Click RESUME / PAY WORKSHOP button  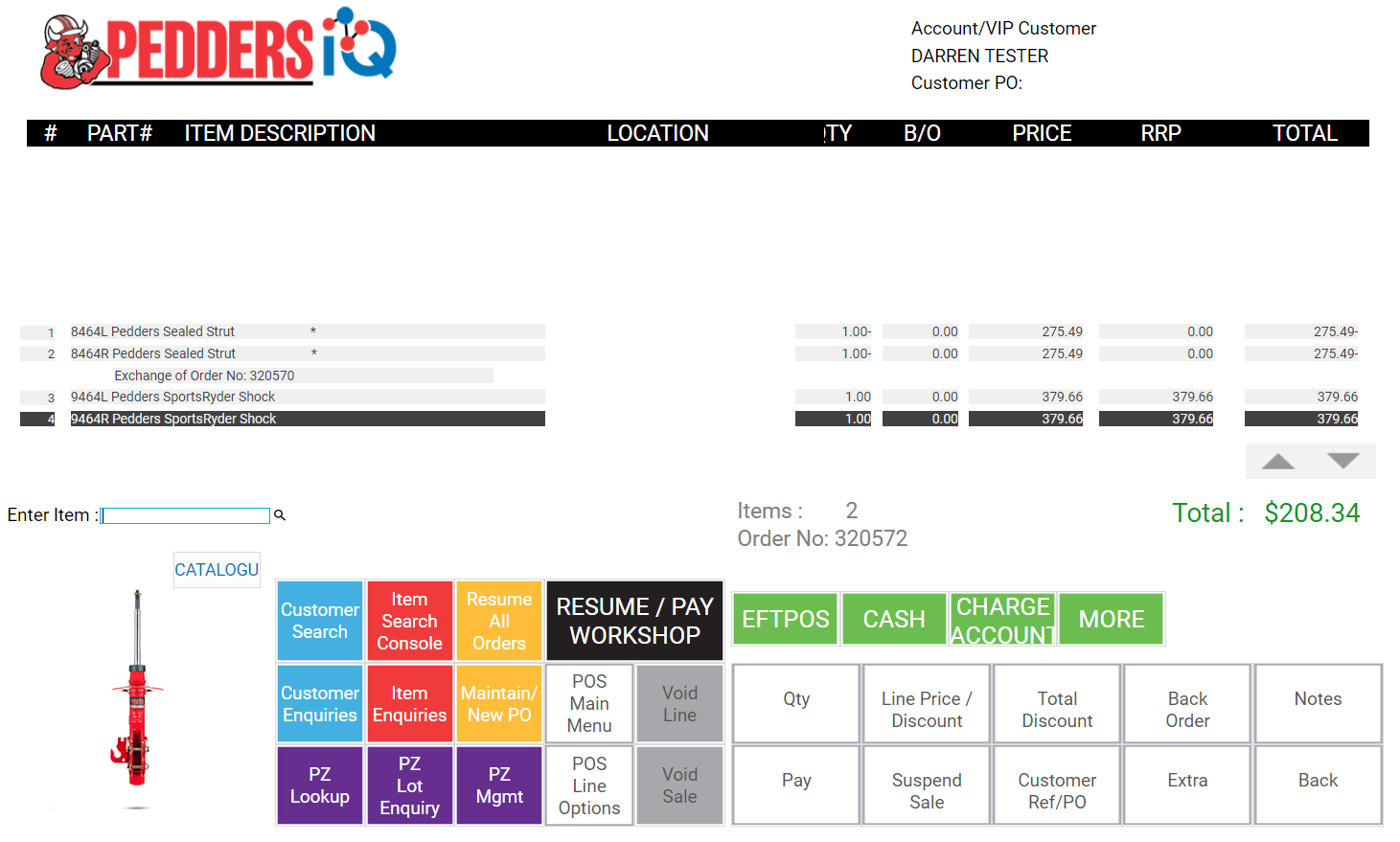coord(634,621)
